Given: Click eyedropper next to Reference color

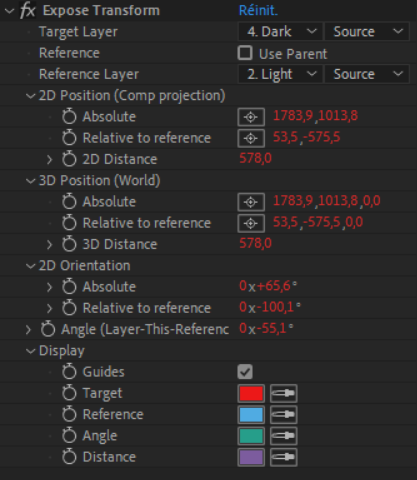Looking at the screenshot, I should [283, 415].
